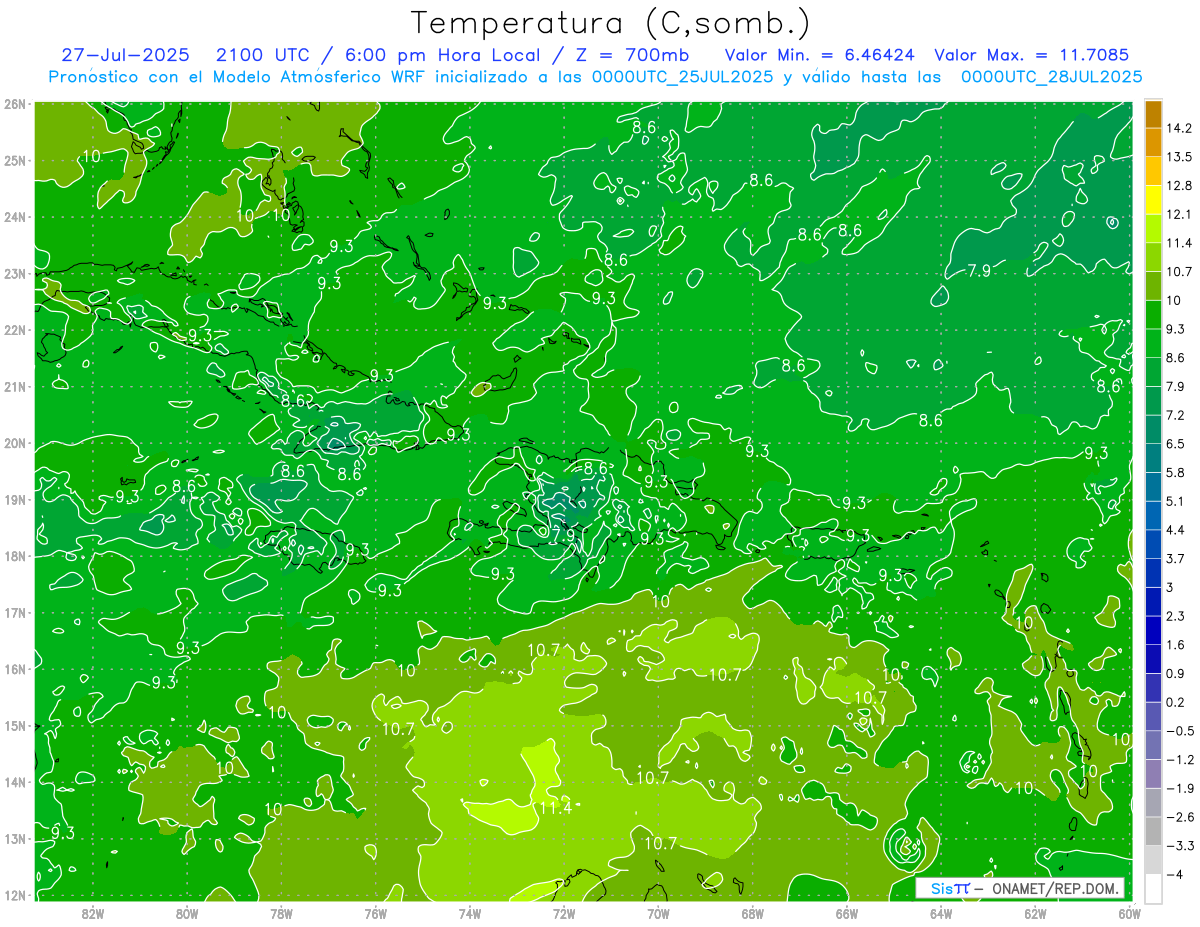The height and width of the screenshot is (927, 1200).
Task: Click the 26N latitude axis label
Action: (14, 104)
